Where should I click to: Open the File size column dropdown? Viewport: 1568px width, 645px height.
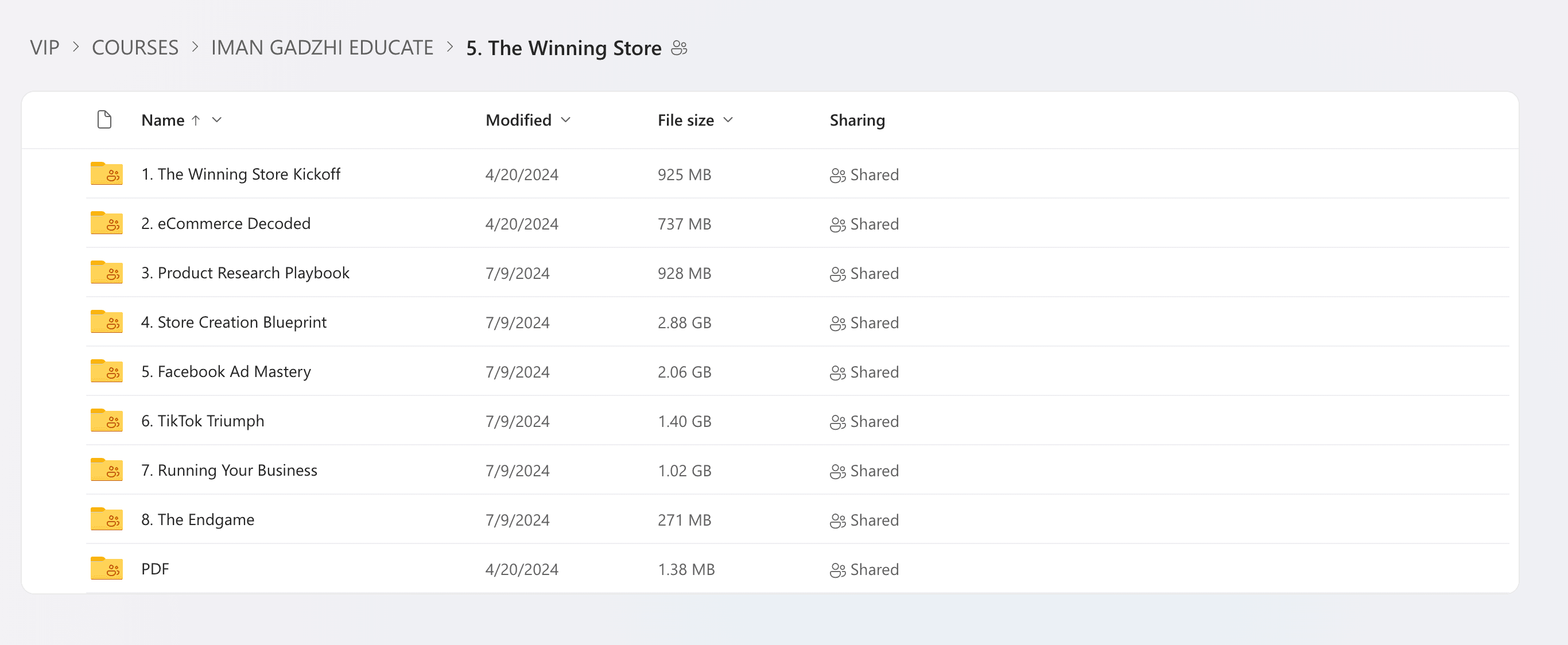(x=728, y=121)
